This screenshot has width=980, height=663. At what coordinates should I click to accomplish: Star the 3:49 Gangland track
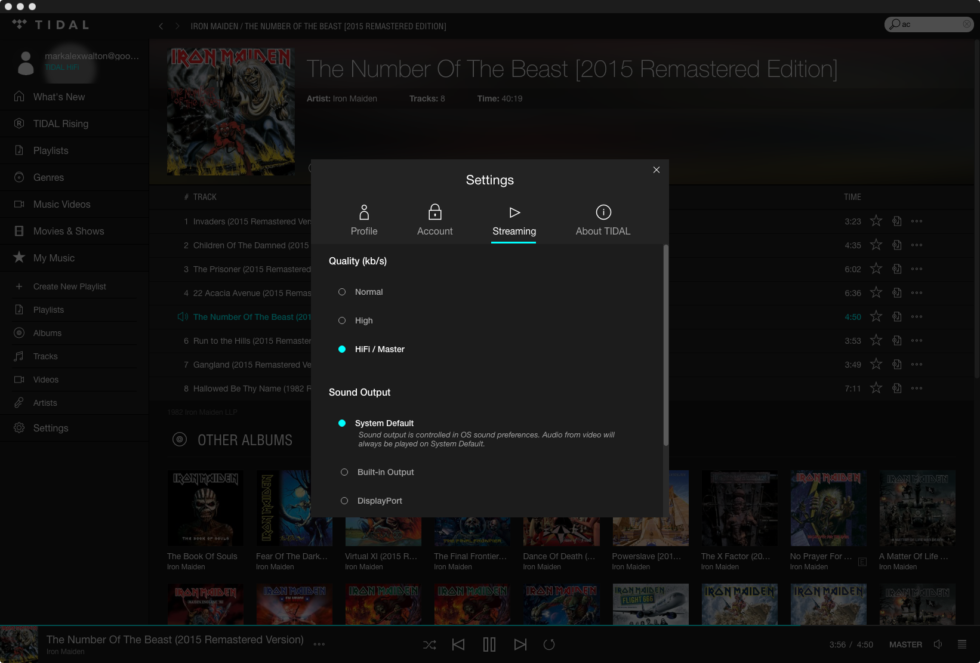876,364
